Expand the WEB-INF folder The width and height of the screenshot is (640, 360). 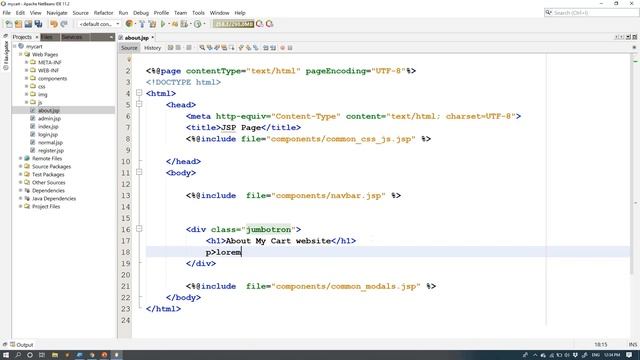27,70
